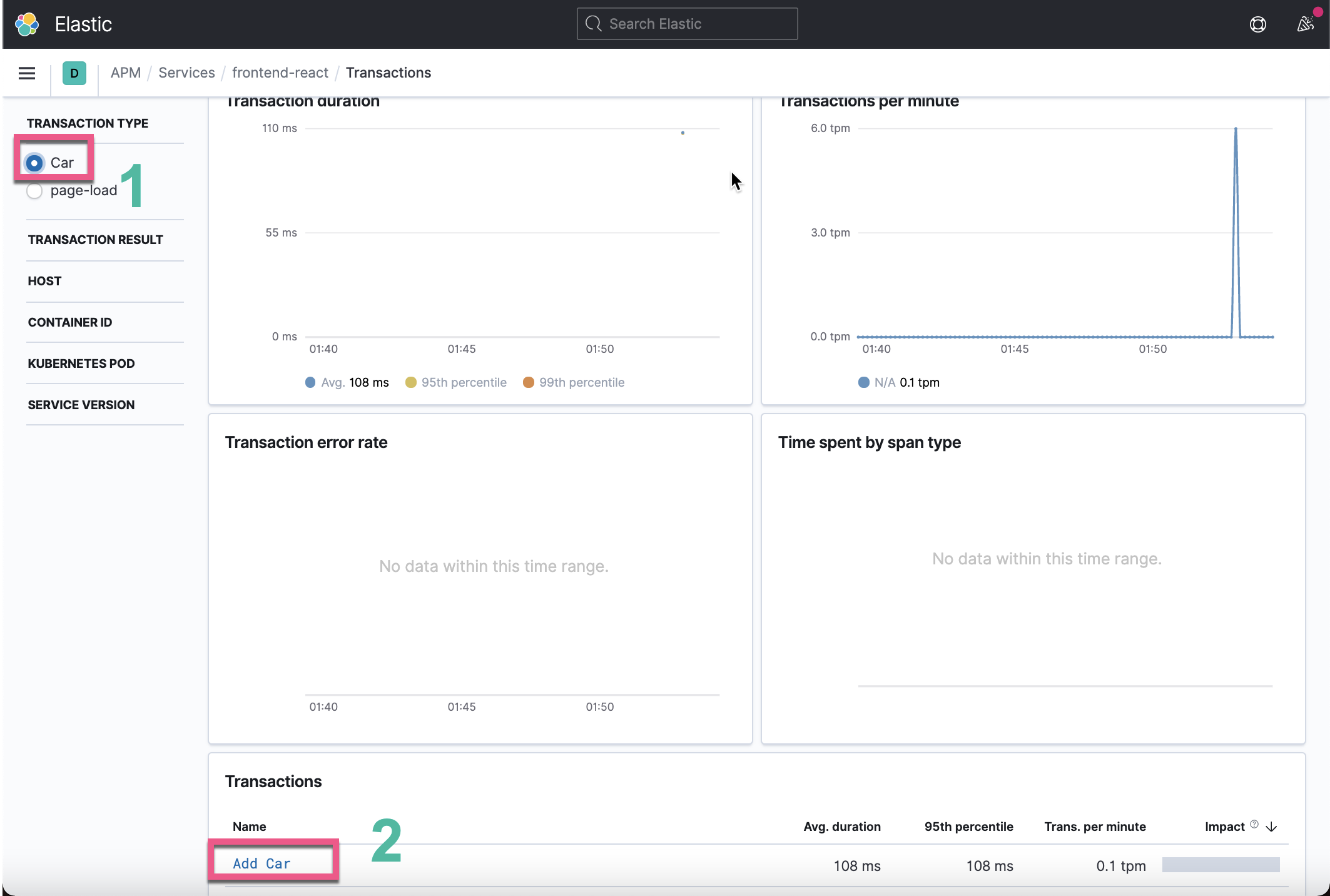Open the What's New announcements popper icon
Viewport: 1330px width, 896px height.
pos(1305,24)
